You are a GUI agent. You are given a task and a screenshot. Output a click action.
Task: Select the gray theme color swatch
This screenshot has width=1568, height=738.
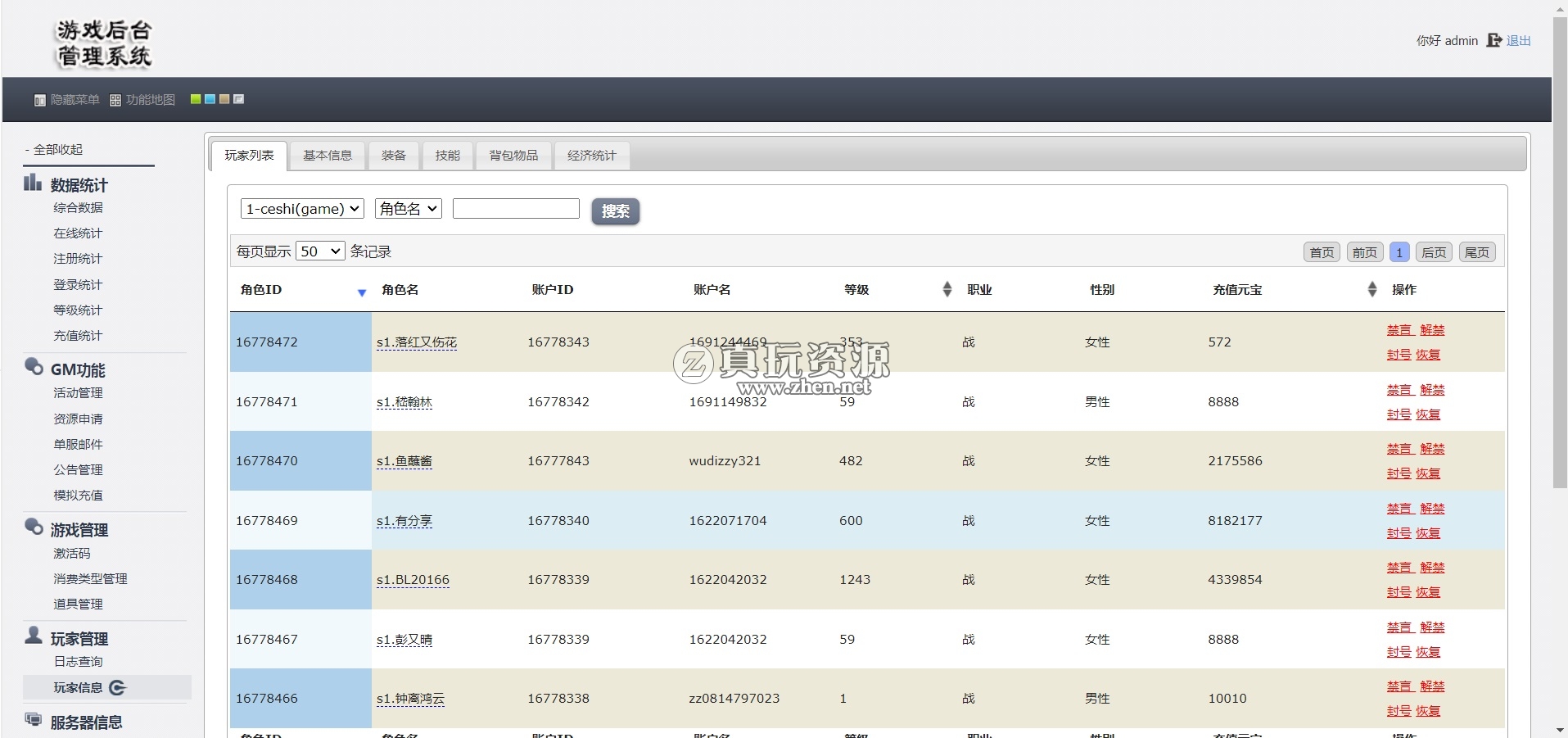coord(238,99)
